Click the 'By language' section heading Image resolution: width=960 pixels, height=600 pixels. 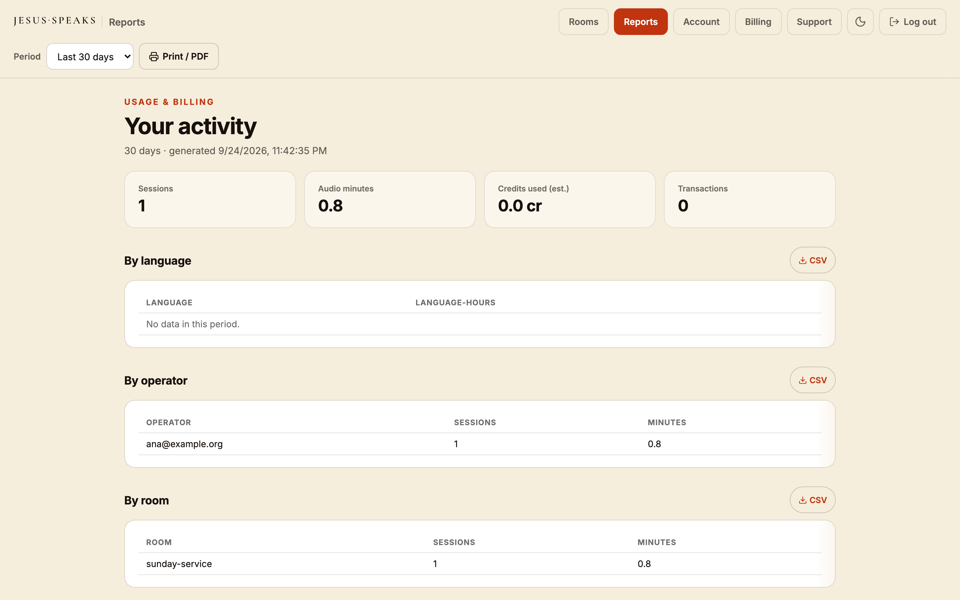157,261
